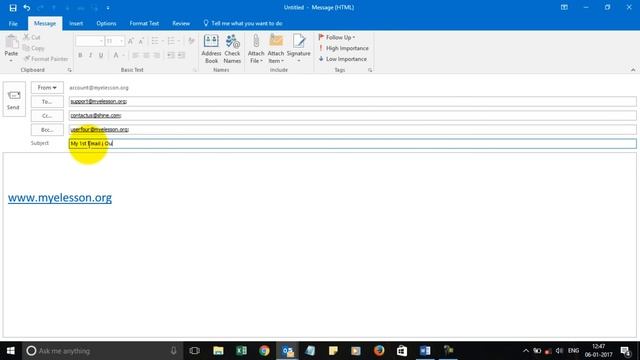Viewport: 640px width, 360px height.
Task: Click the Bcc... button
Action: (x=47, y=130)
